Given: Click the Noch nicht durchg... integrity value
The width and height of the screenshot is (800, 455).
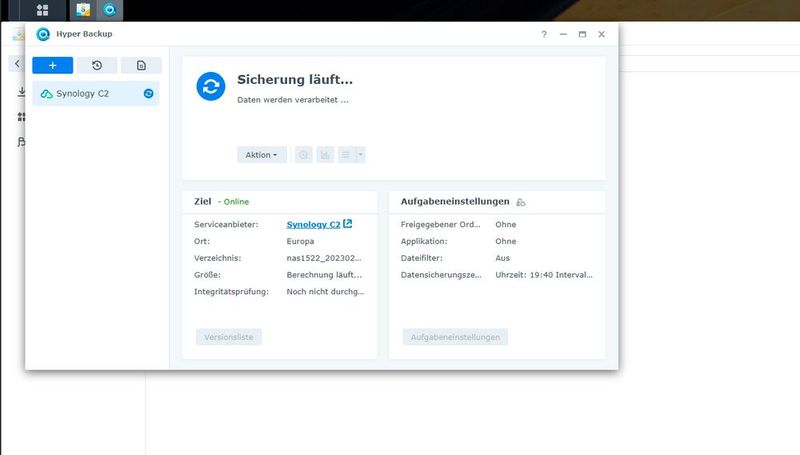Looking at the screenshot, I should [x=326, y=292].
